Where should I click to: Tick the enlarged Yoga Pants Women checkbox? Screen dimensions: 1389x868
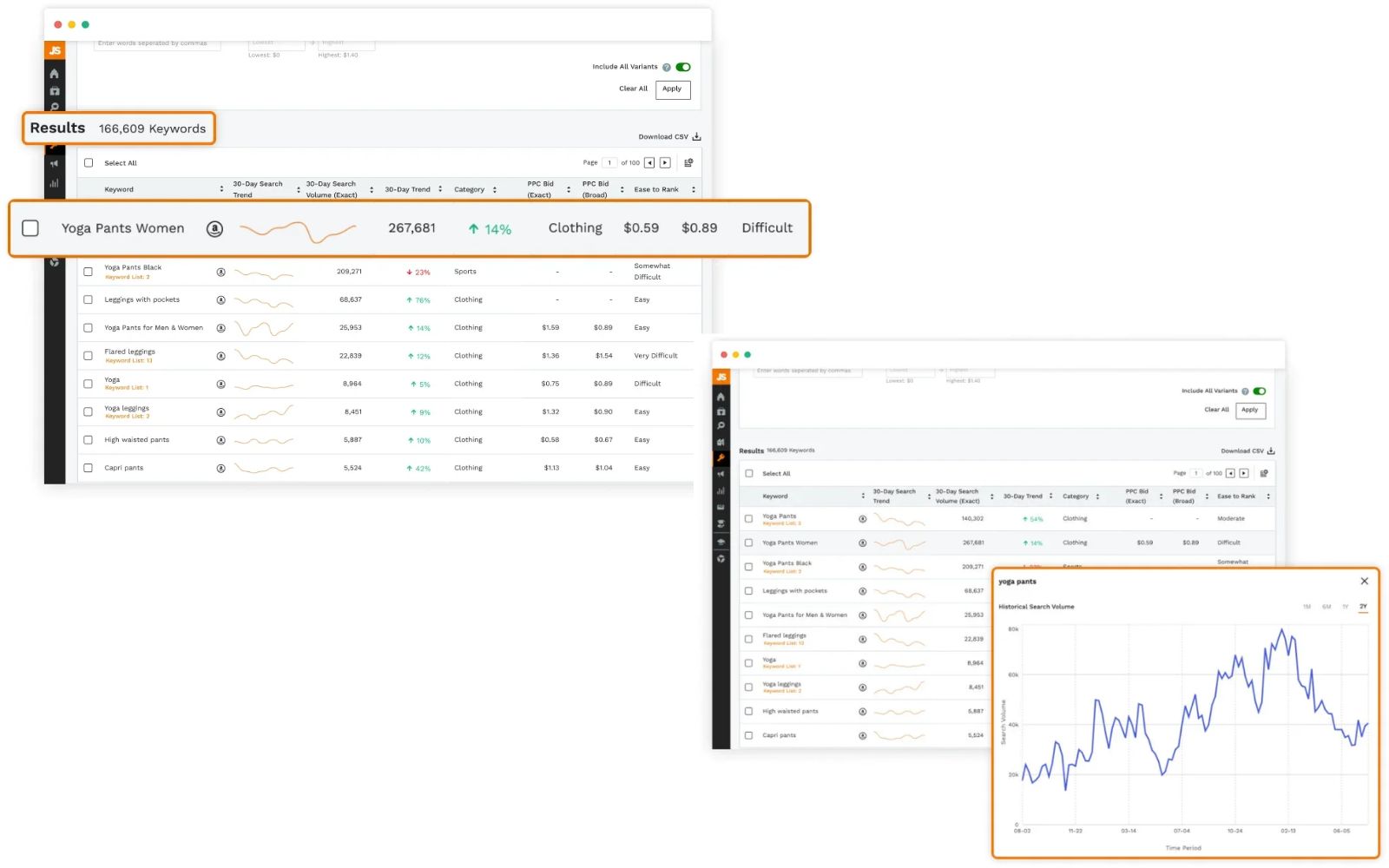(x=30, y=228)
